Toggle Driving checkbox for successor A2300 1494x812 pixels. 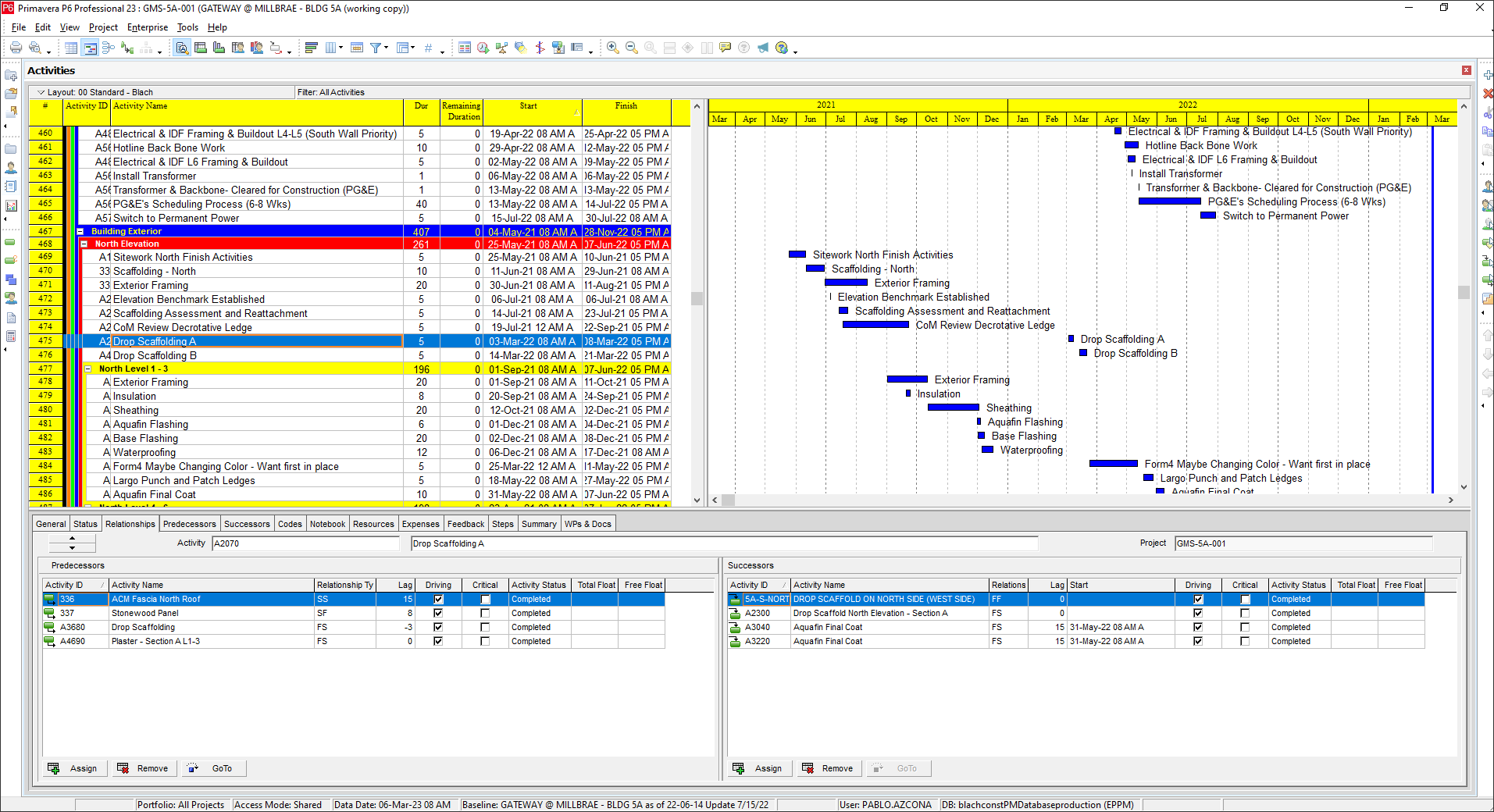coord(1198,613)
